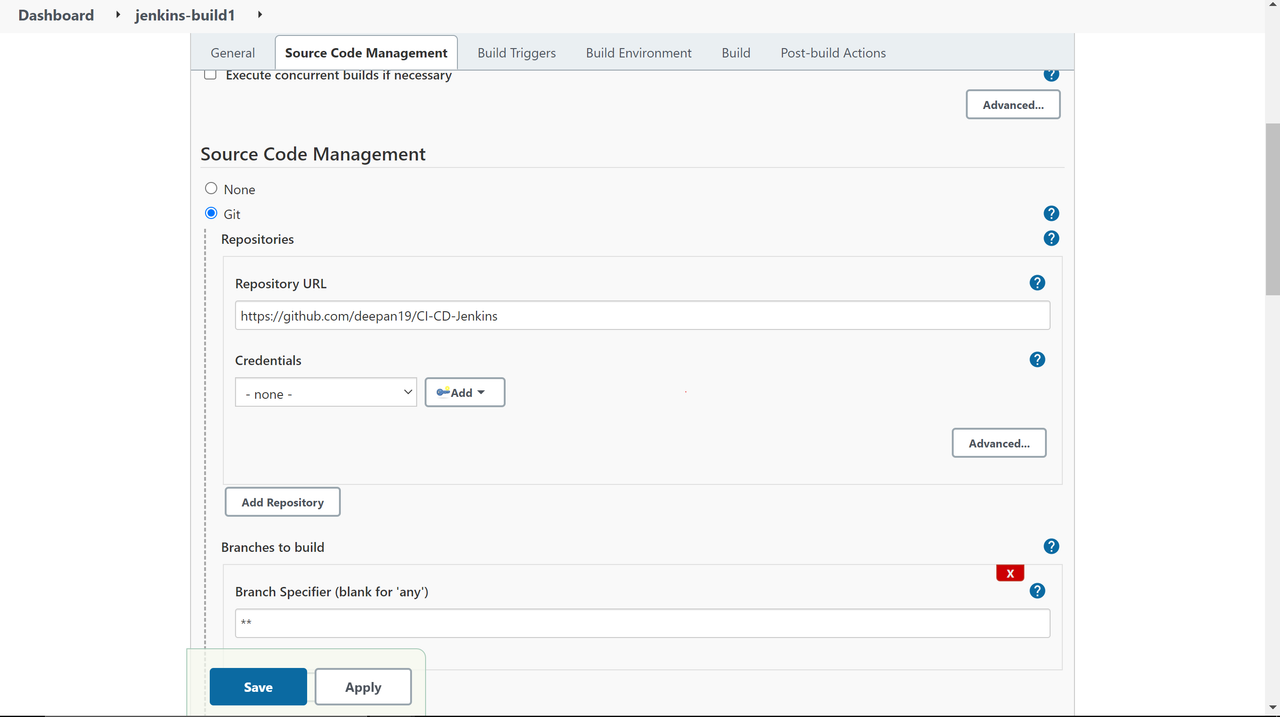Focus the Branch Specifier input field
This screenshot has height=717, width=1280.
click(x=642, y=623)
